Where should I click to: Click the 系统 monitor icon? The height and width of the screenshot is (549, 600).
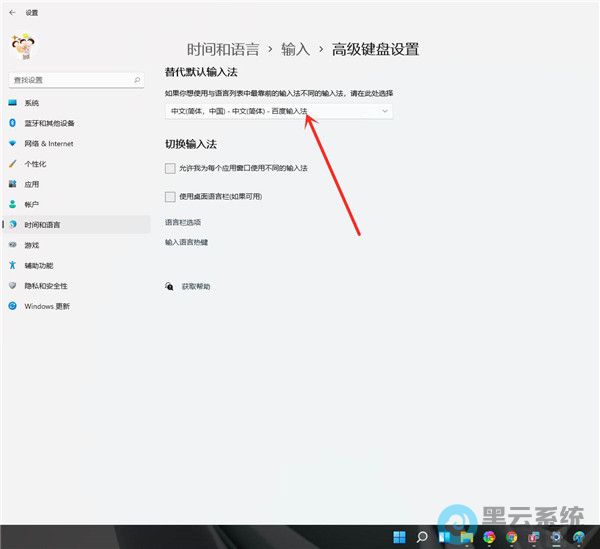click(x=13, y=103)
